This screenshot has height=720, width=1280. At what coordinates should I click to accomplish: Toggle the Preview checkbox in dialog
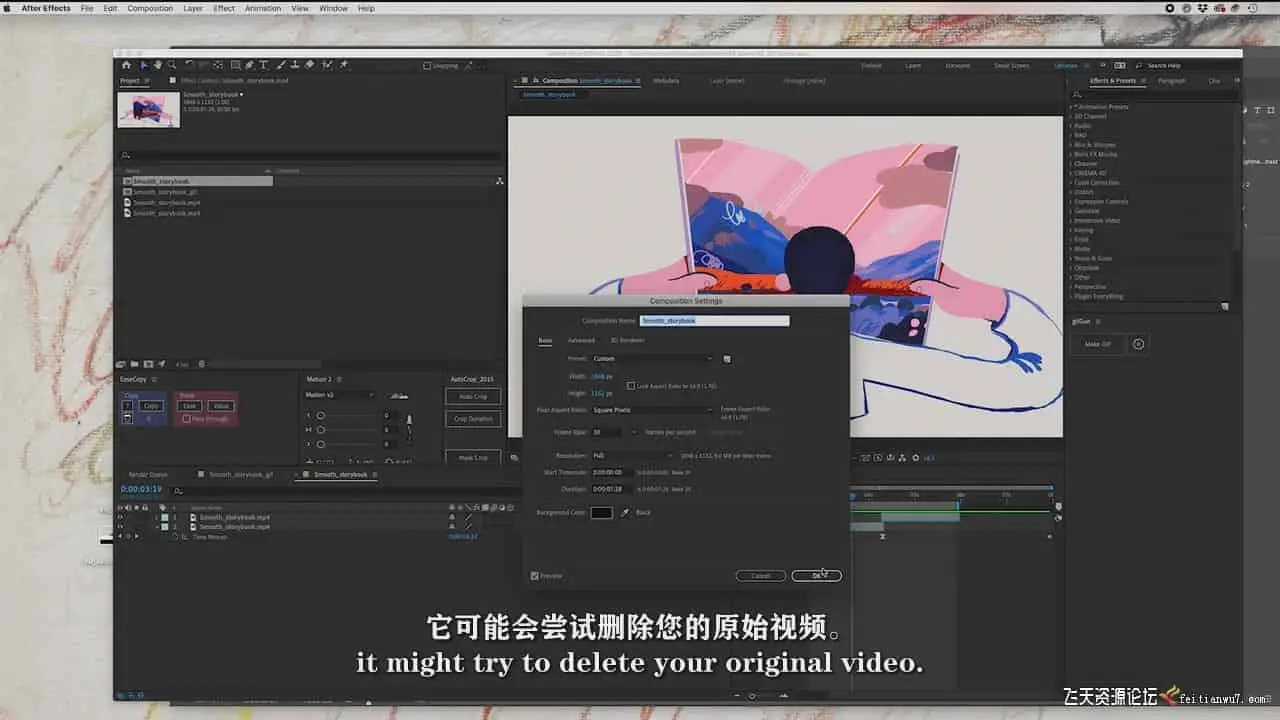(535, 576)
